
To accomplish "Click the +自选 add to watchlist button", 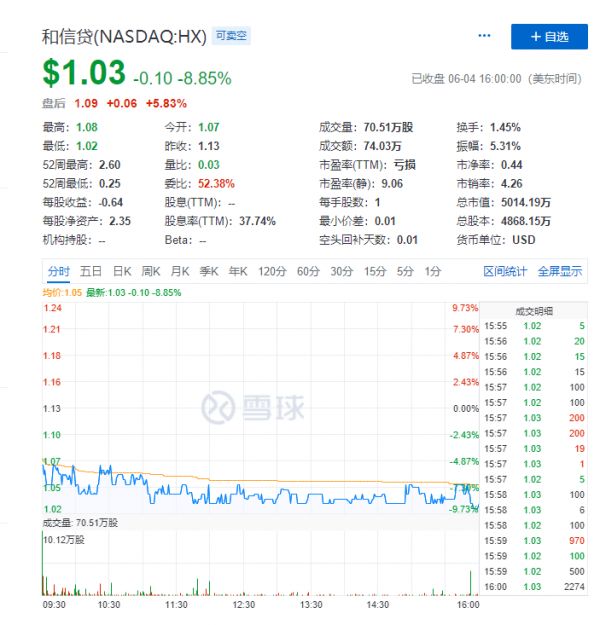I will [549, 36].
